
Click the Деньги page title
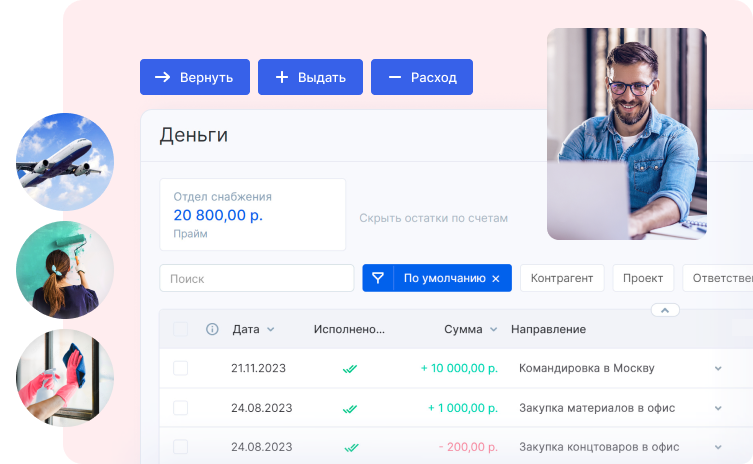click(194, 135)
